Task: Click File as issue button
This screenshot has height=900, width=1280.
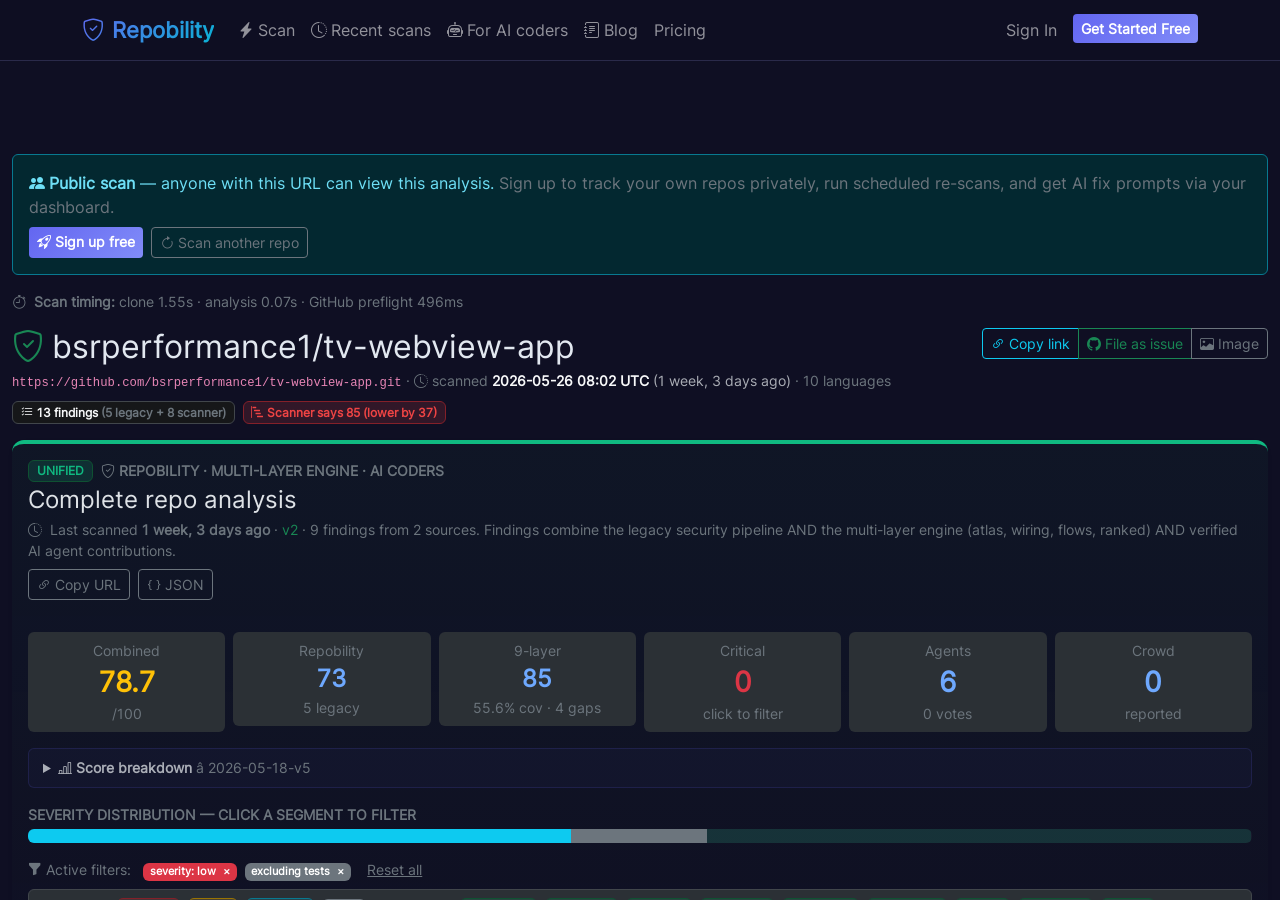Action: pos(1135,343)
